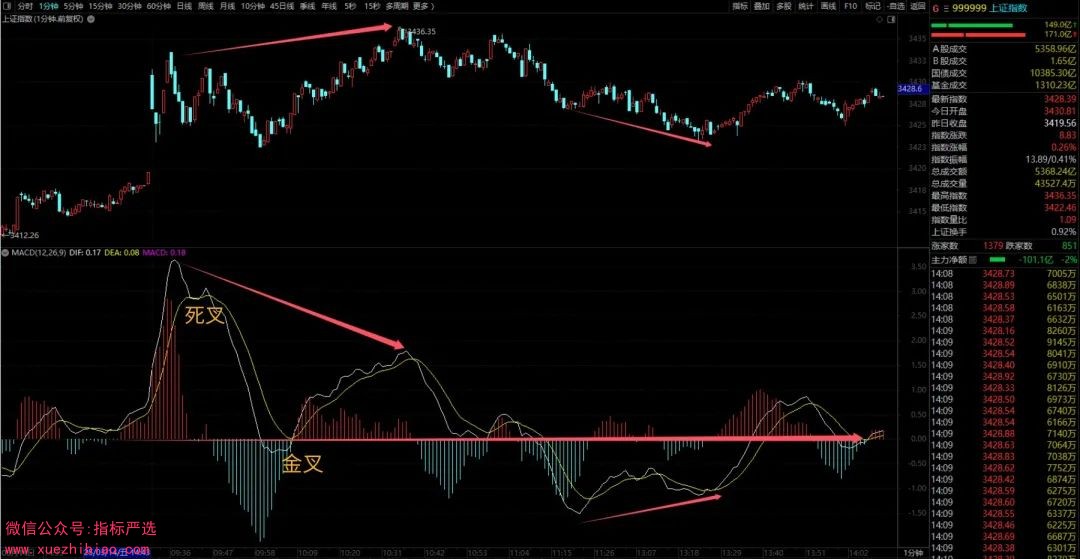Toggle the 标记 mark option

coord(873,6)
